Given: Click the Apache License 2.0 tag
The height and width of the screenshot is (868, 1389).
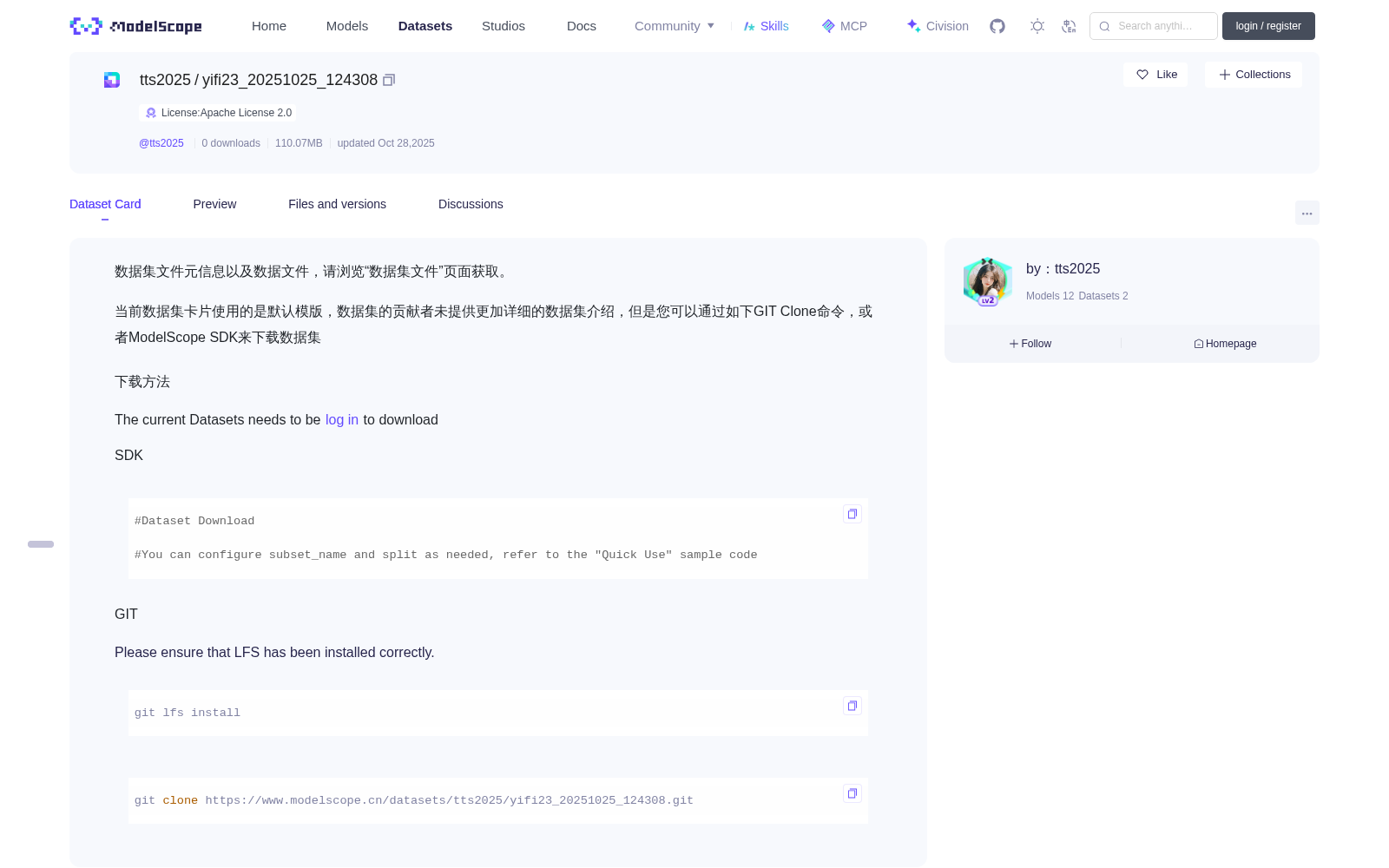Looking at the screenshot, I should click(x=218, y=113).
